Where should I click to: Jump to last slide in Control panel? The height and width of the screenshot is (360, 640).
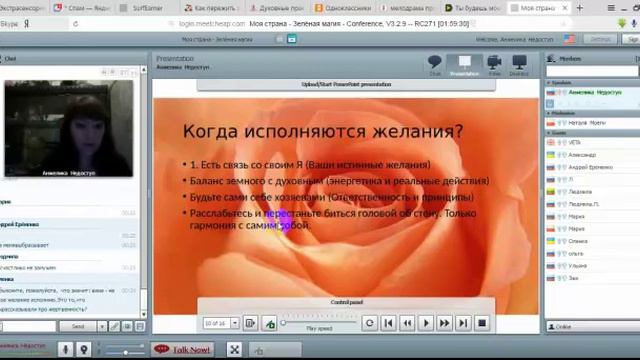463,323
